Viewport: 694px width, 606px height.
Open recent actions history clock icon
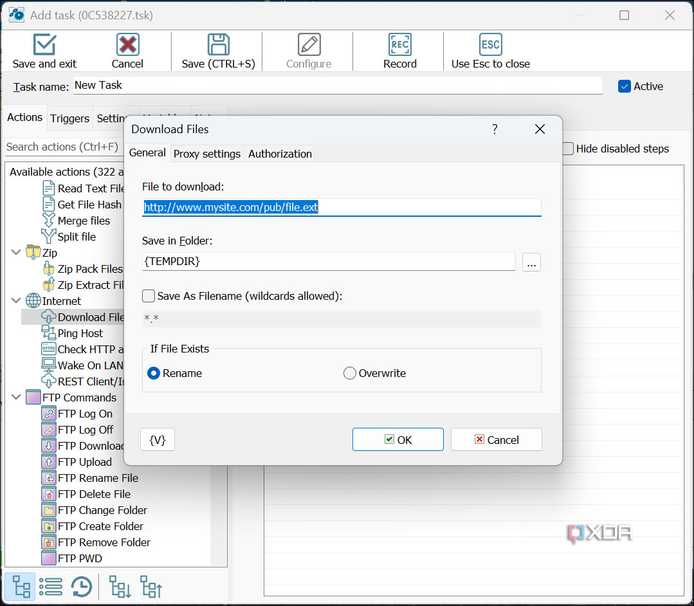click(x=81, y=587)
